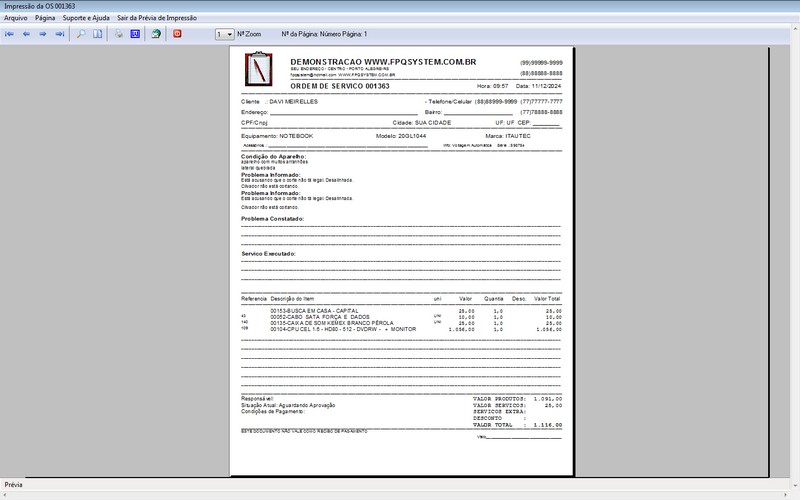The width and height of the screenshot is (800, 500).
Task: Click the DEMONSTRACAO WWW.FPQSYSTEM.COM.BR header
Action: [x=383, y=62]
